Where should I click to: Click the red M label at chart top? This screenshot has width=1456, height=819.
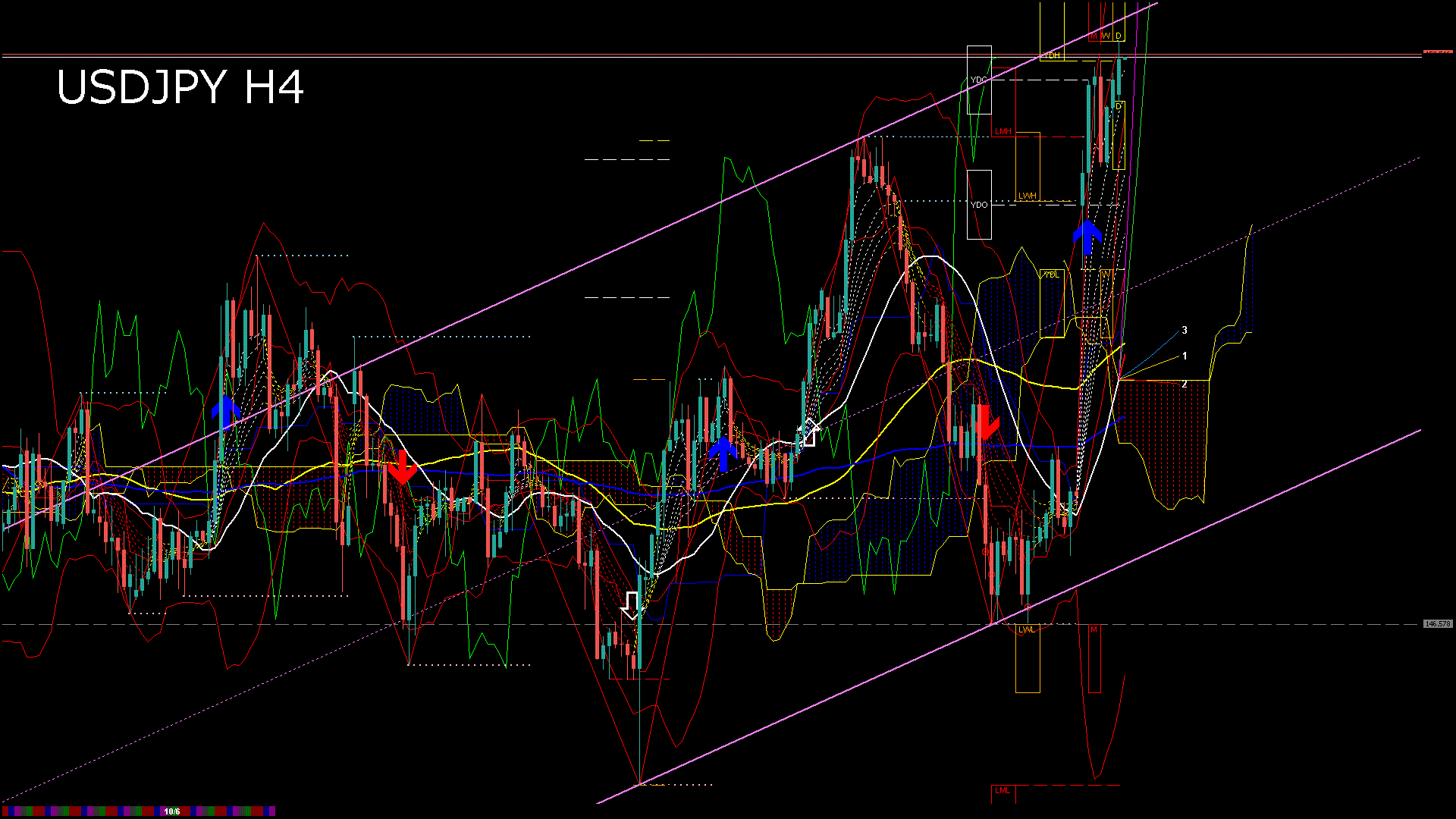point(1094,36)
